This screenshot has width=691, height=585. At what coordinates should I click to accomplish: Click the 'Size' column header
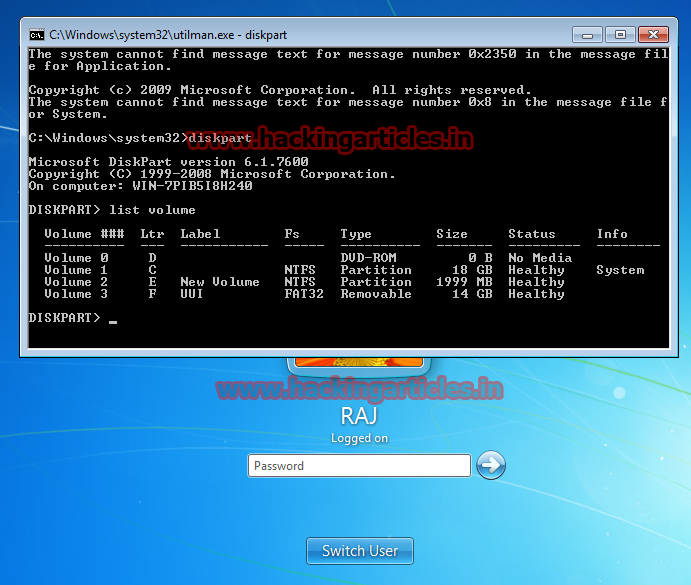point(452,234)
